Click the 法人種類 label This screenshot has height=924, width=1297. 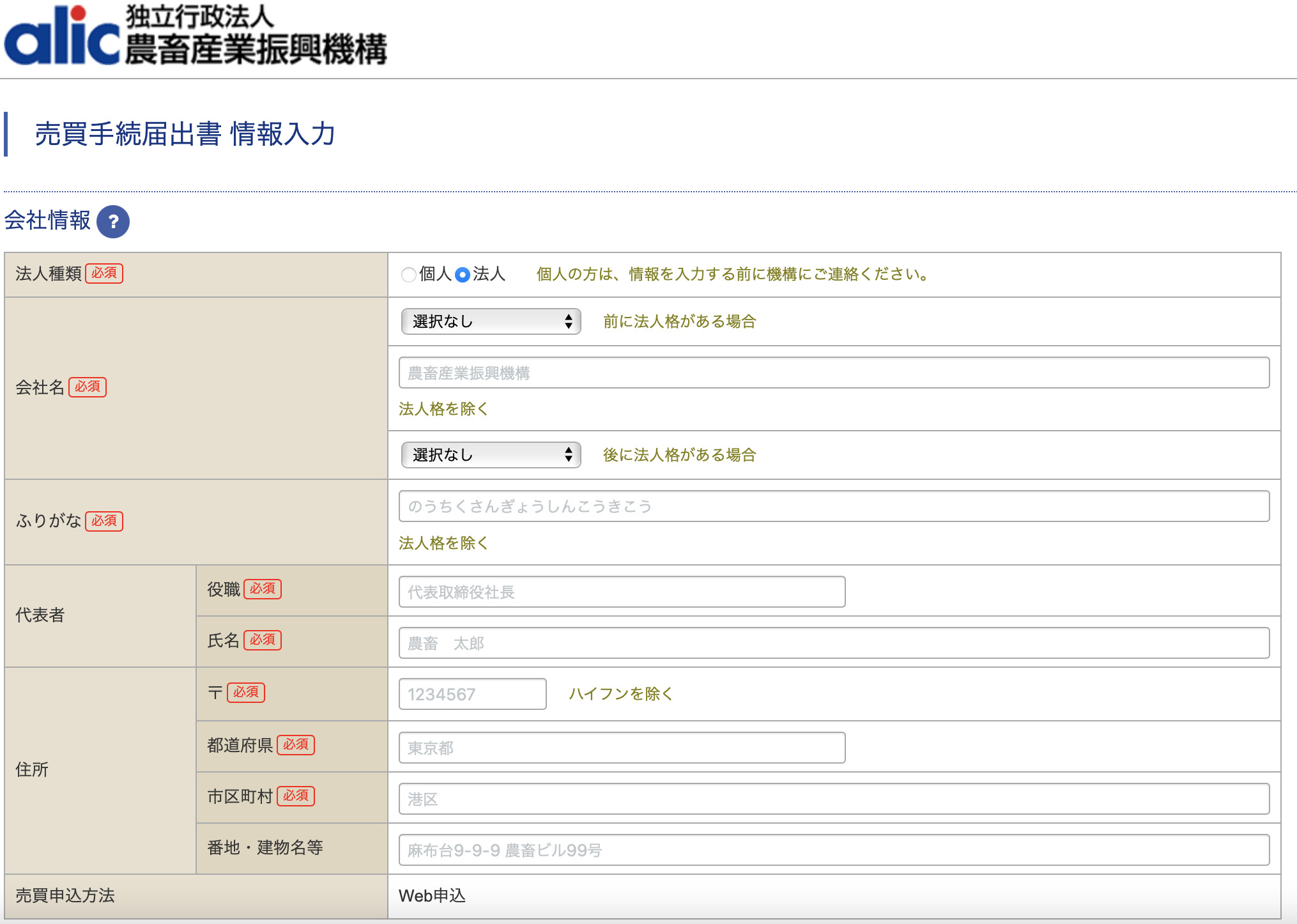(x=49, y=274)
